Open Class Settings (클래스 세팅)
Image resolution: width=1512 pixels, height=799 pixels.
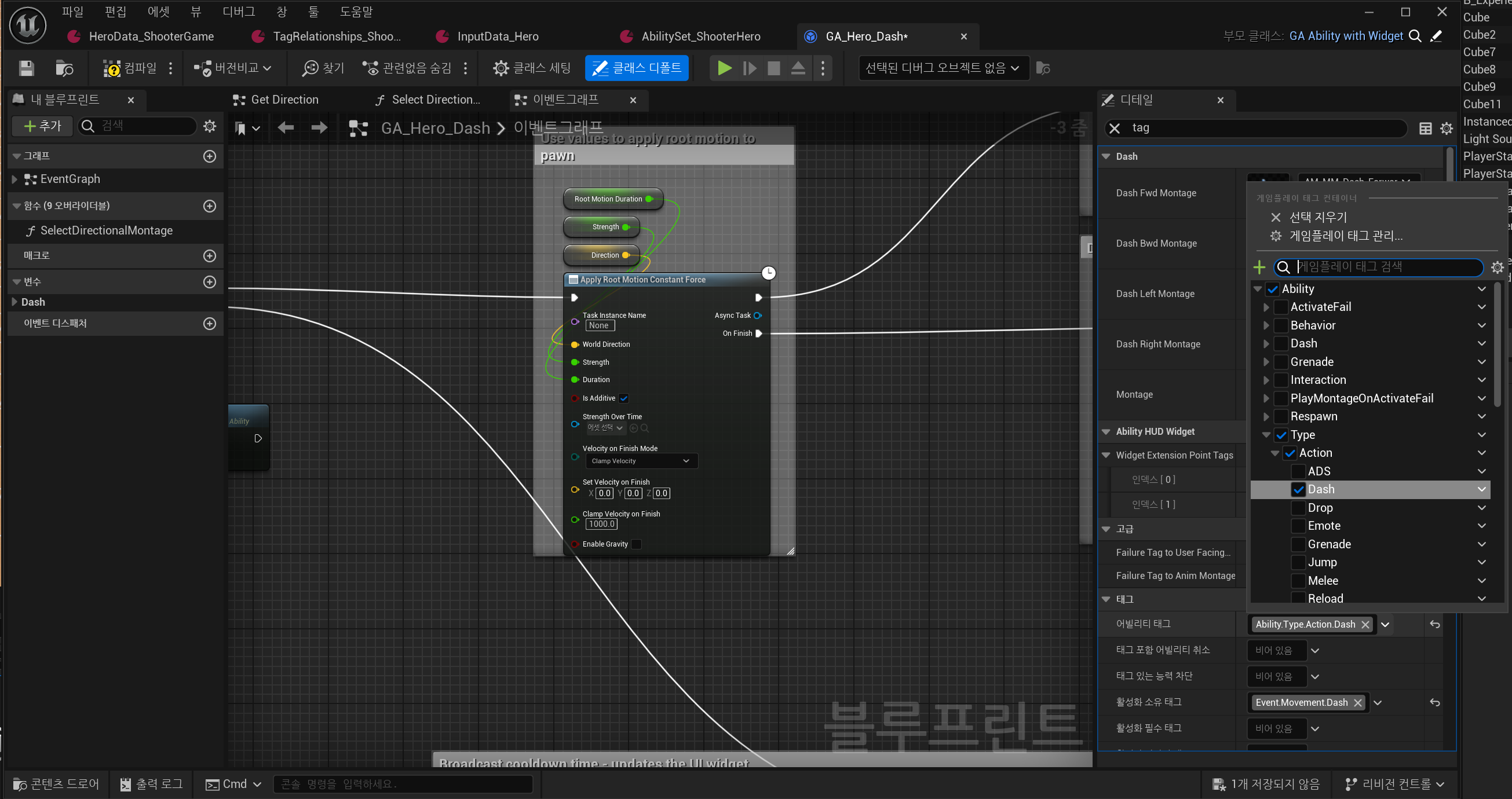pyautogui.click(x=532, y=68)
